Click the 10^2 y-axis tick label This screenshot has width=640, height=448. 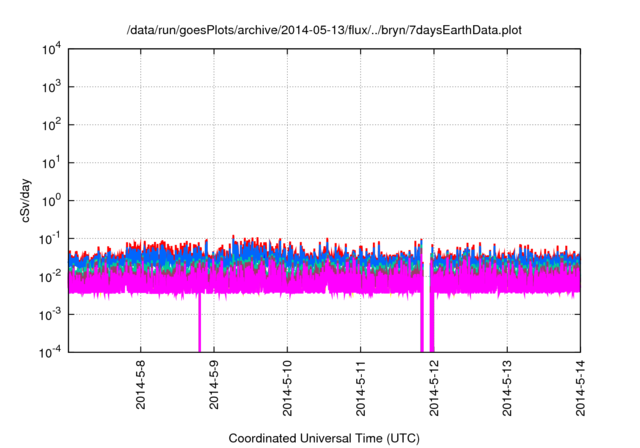point(50,125)
